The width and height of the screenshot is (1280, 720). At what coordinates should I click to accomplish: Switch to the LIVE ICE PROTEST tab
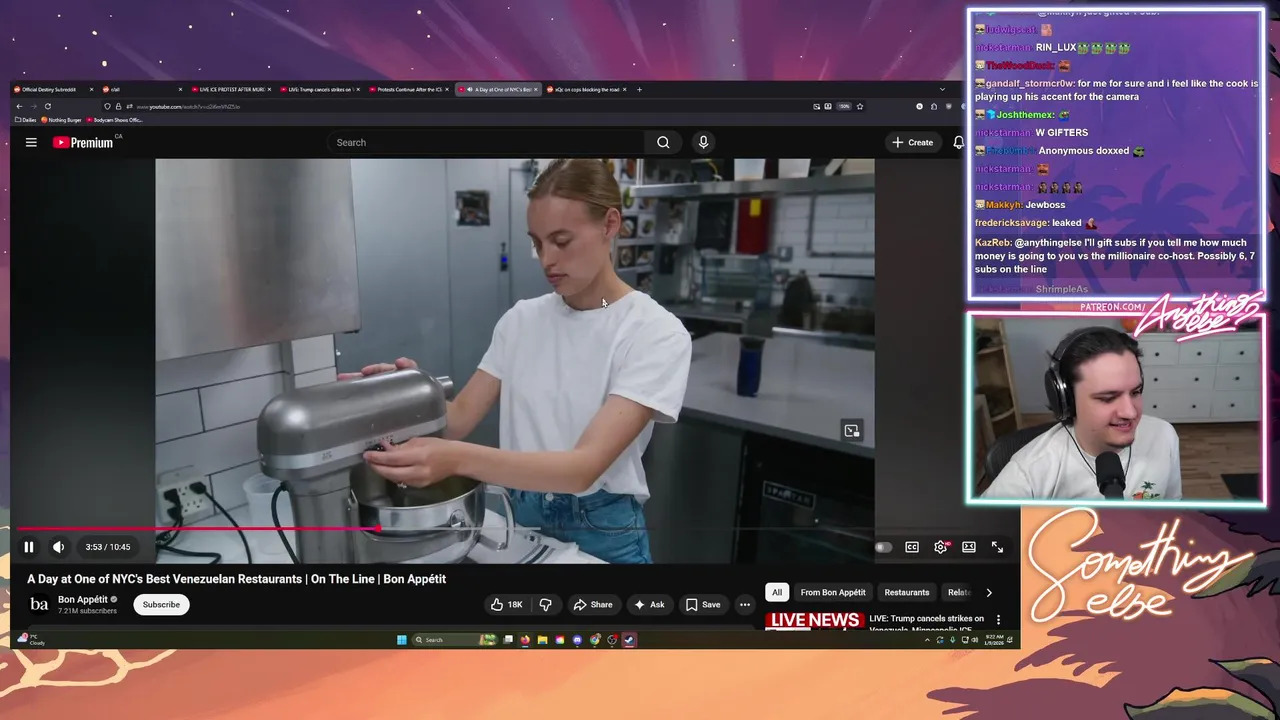[x=231, y=89]
